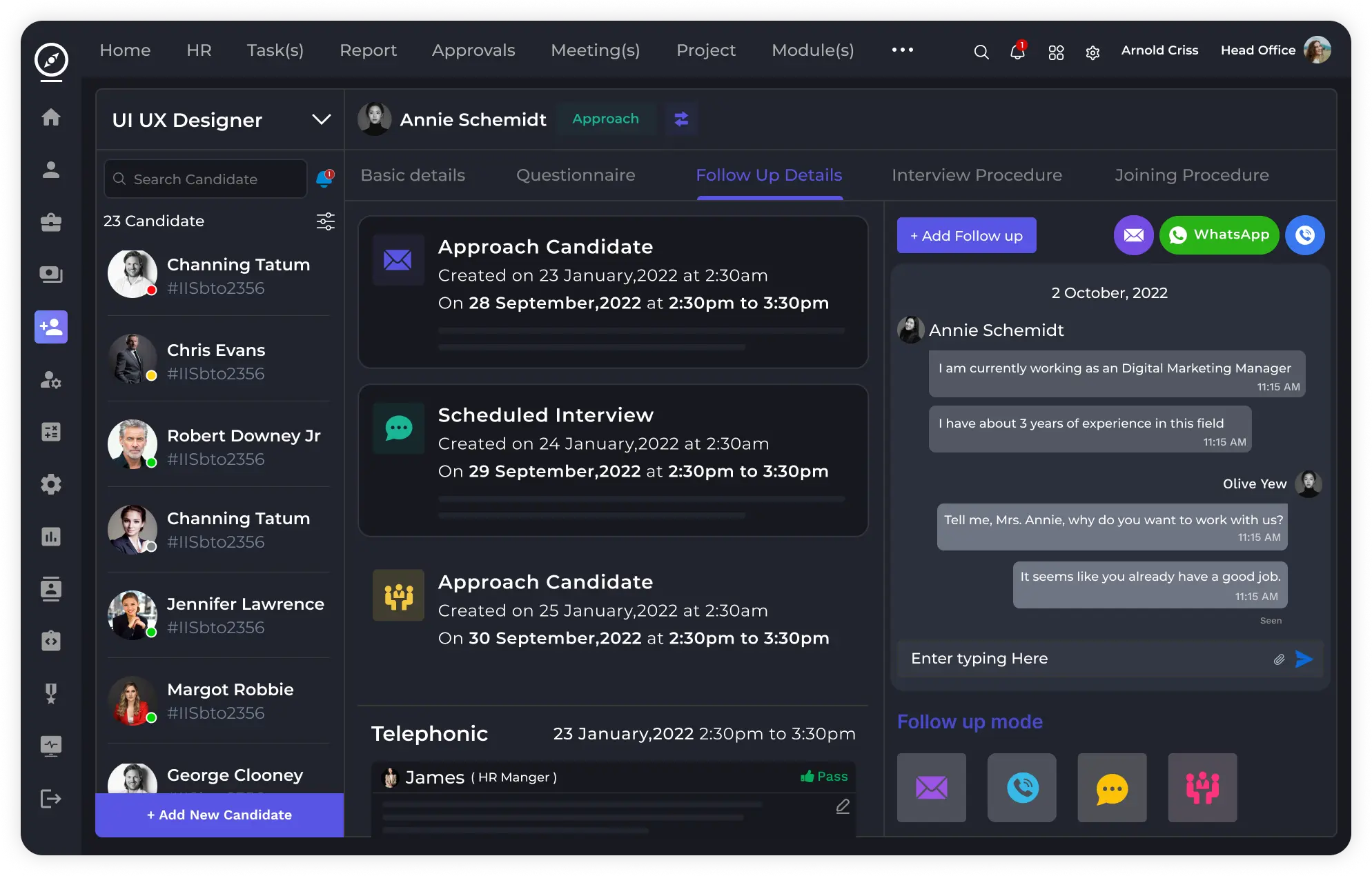Toggle the swap status icon beside Approach
Screen dimensions: 1372x876
coord(681,119)
